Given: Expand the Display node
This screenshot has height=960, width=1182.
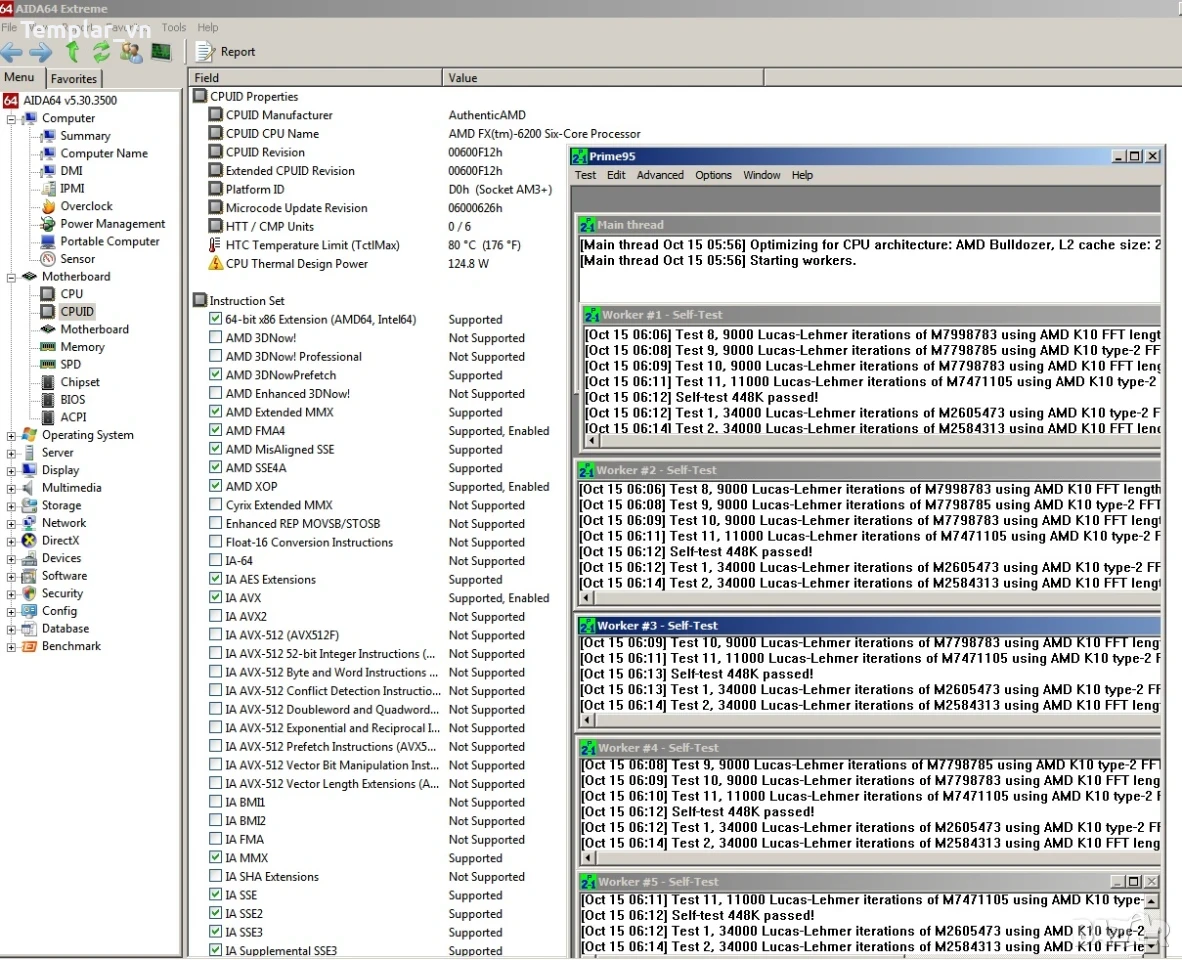Looking at the screenshot, I should [11, 471].
